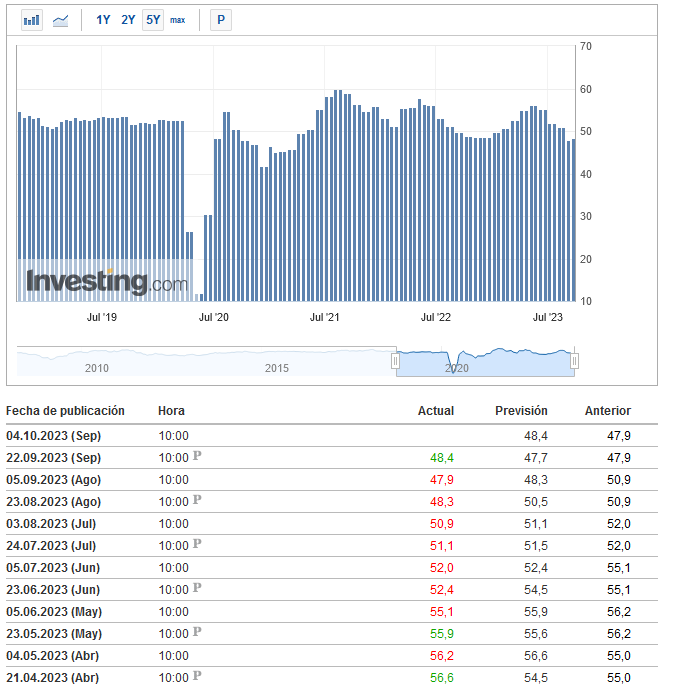Click the forecast value 47,7

[536, 458]
